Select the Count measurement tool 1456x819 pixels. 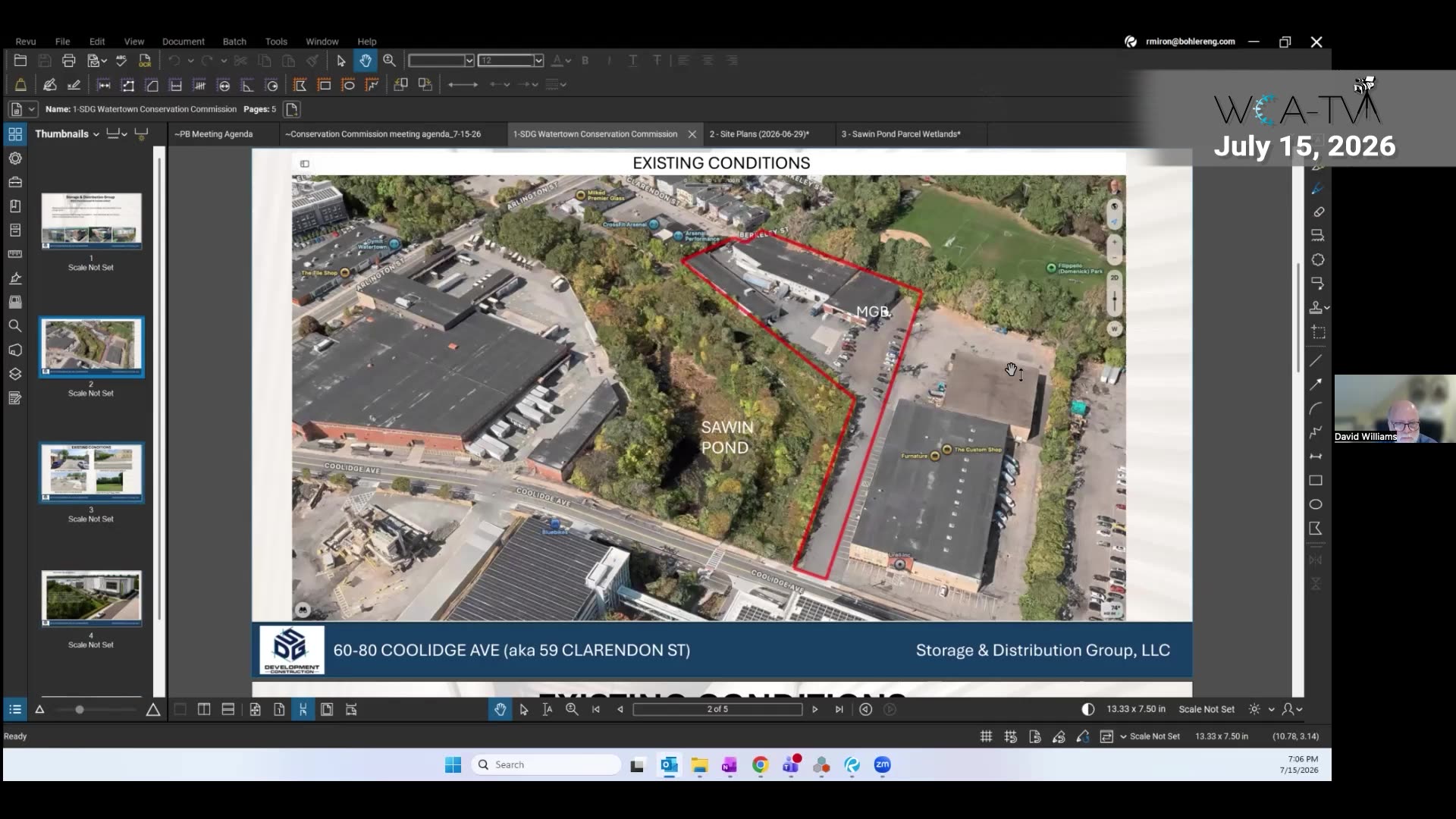click(x=199, y=85)
